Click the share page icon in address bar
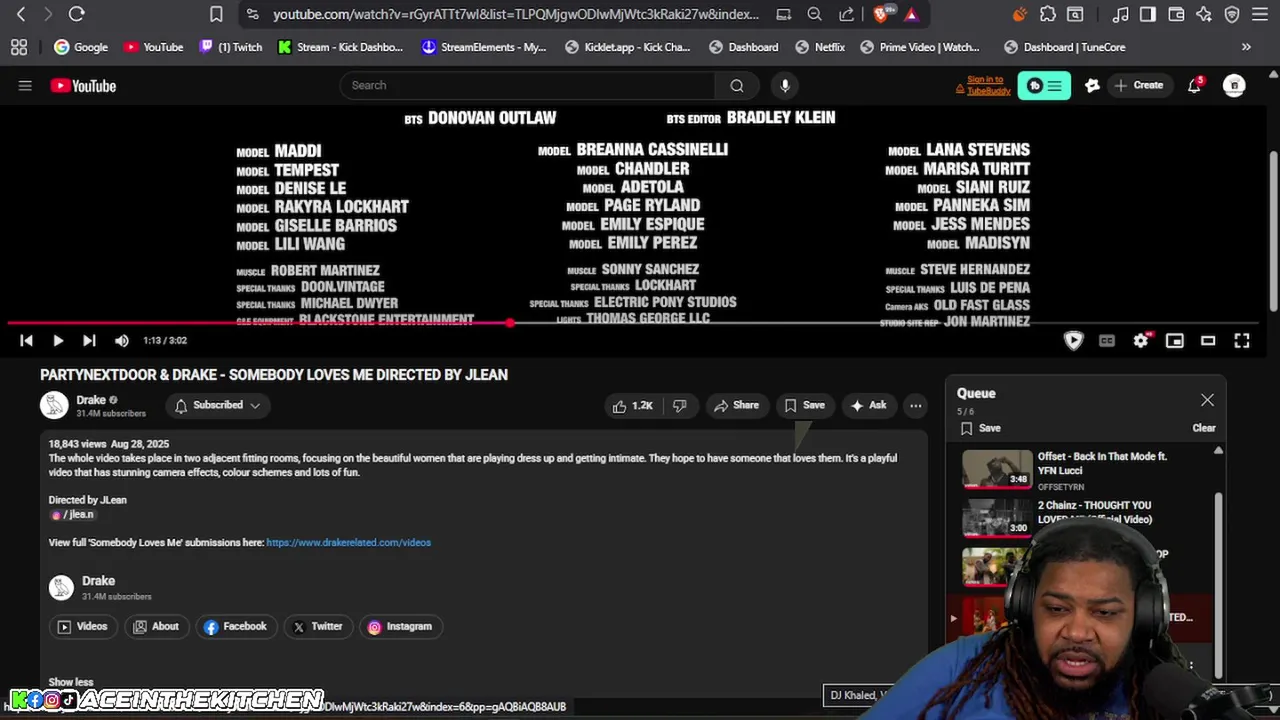This screenshot has width=1280, height=720. click(846, 14)
